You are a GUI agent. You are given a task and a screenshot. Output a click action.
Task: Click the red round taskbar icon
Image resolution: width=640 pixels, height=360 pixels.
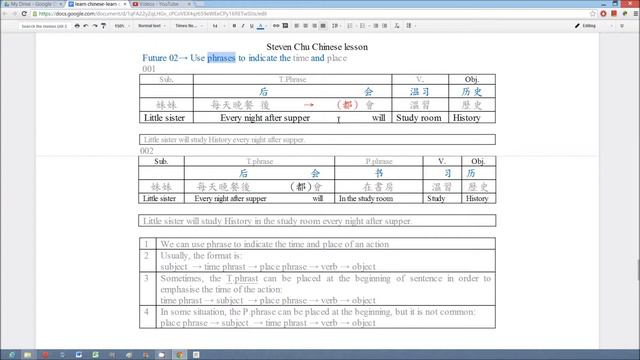(45, 355)
